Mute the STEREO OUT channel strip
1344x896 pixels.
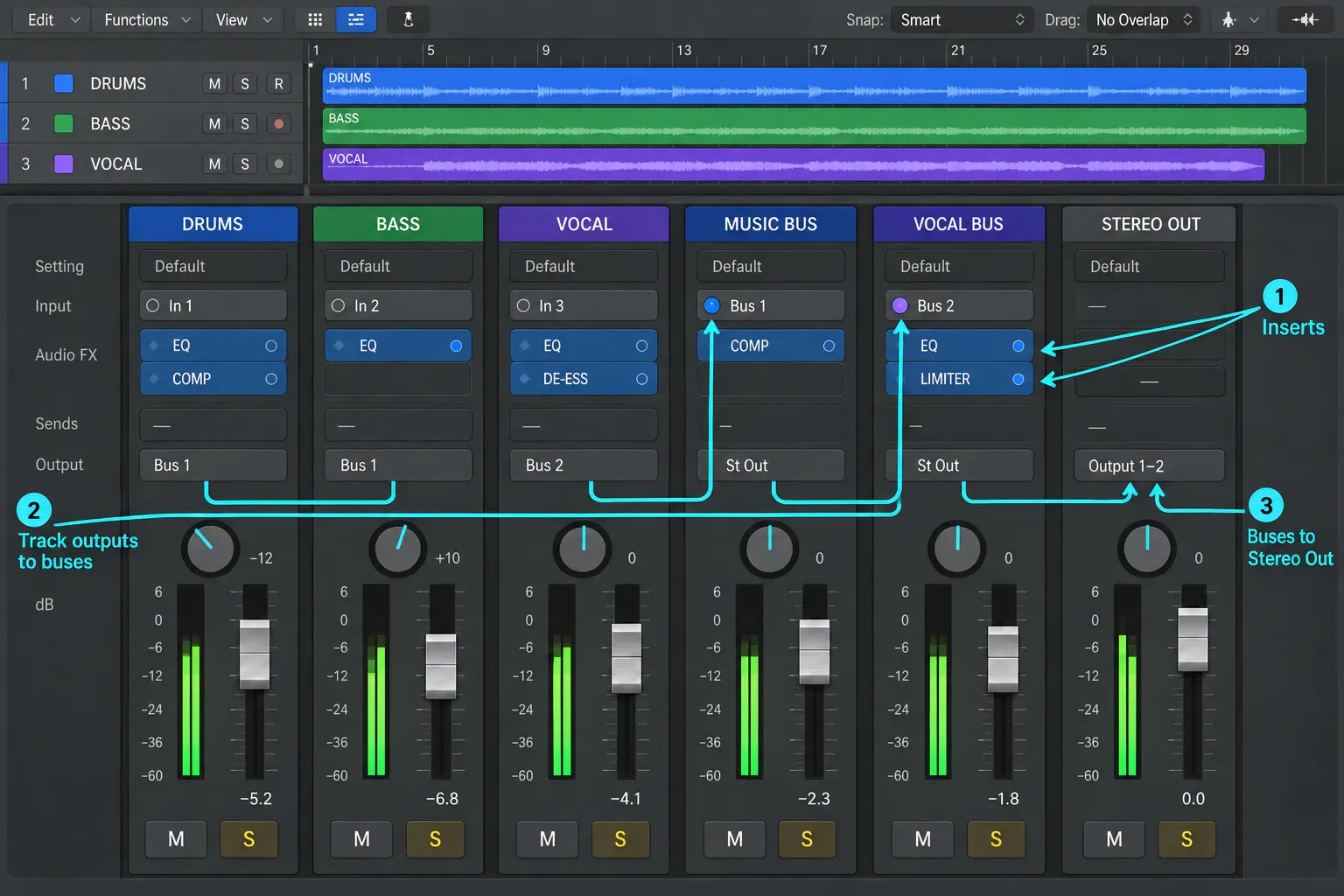(1114, 839)
